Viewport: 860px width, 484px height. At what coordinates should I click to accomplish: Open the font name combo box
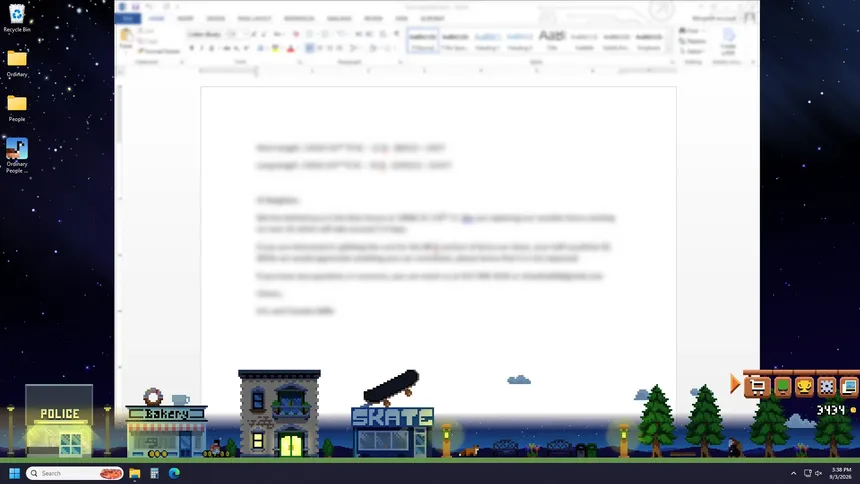point(206,34)
